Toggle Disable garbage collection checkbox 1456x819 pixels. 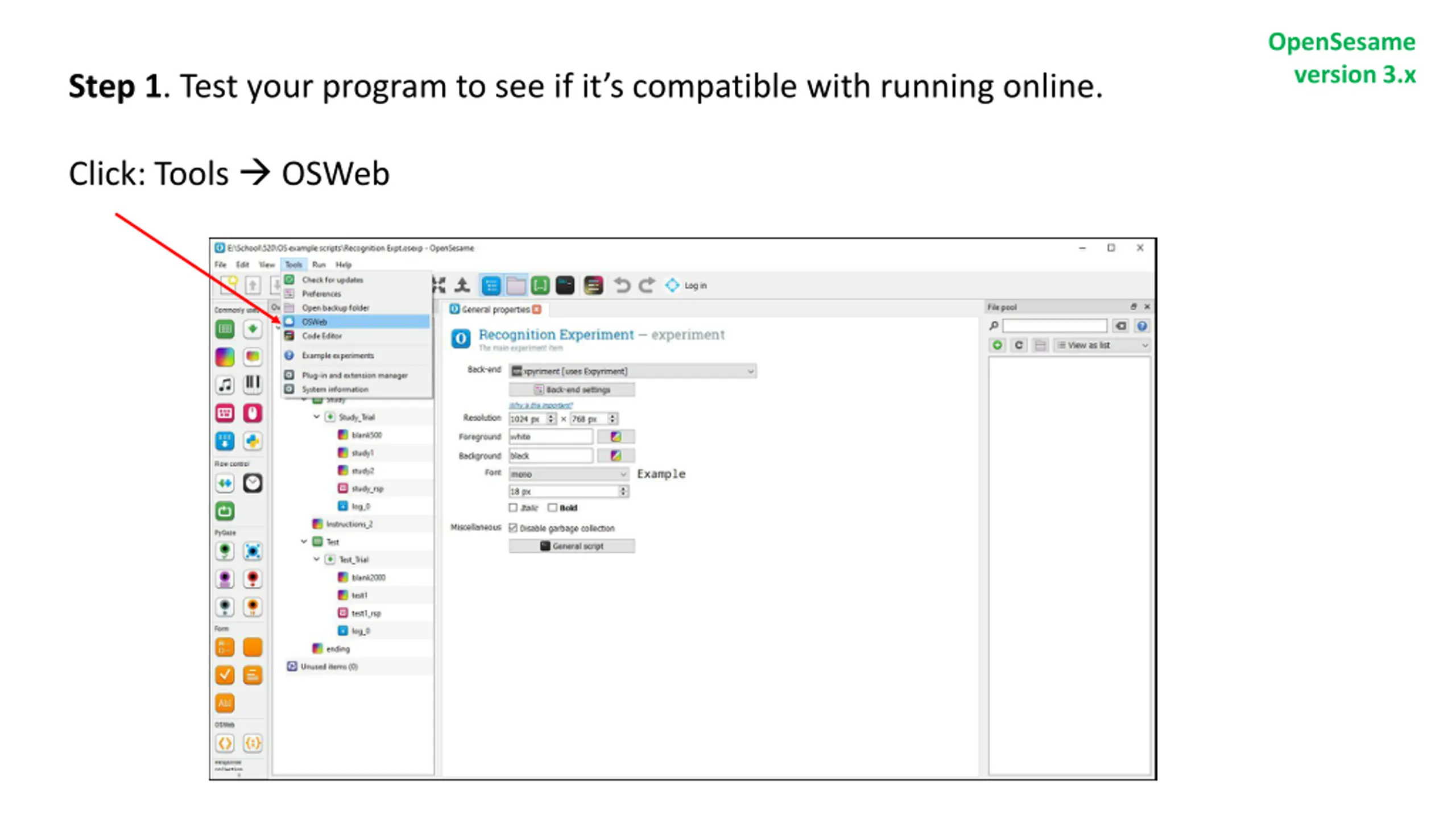coord(514,528)
